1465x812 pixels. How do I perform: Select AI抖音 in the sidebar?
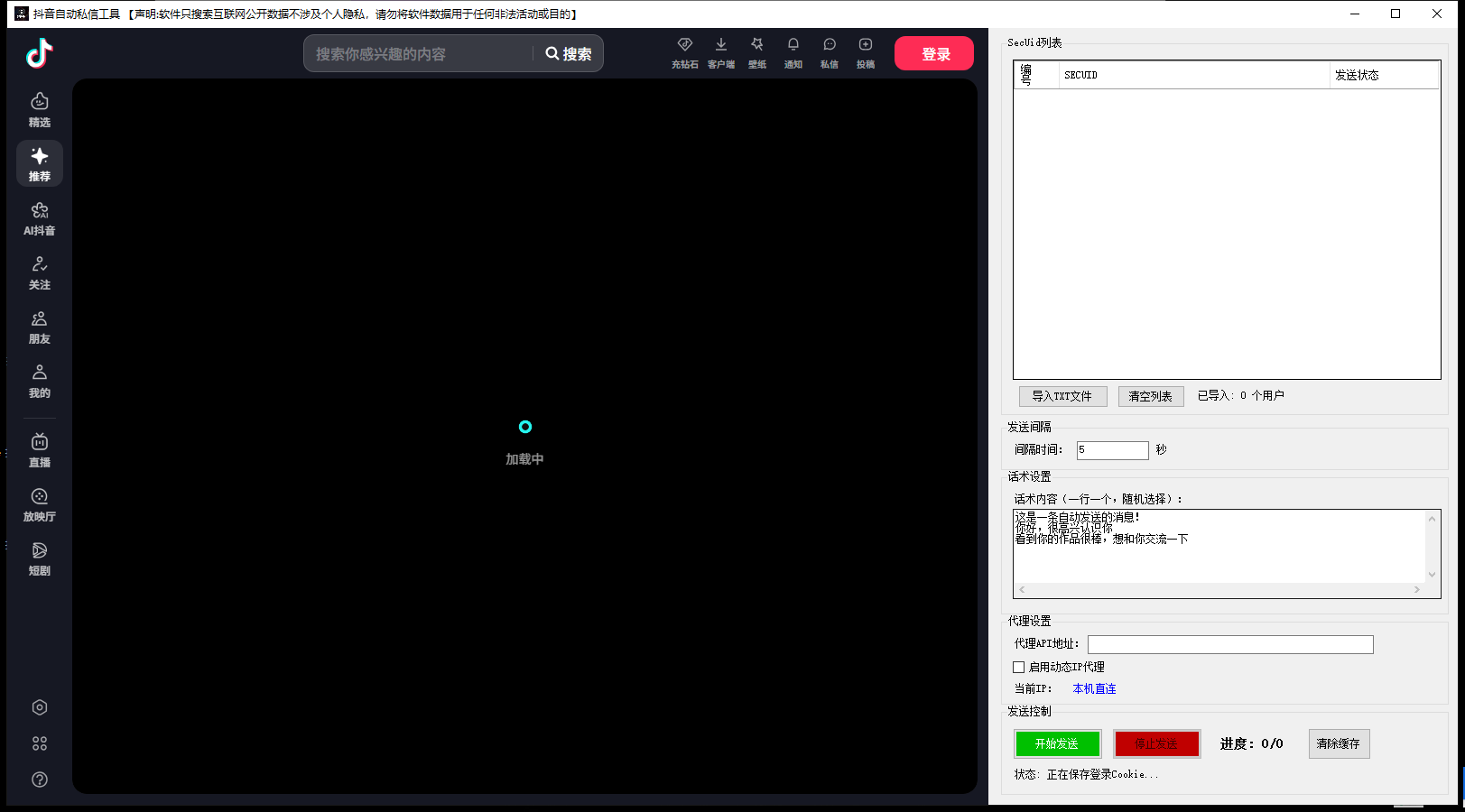39,217
